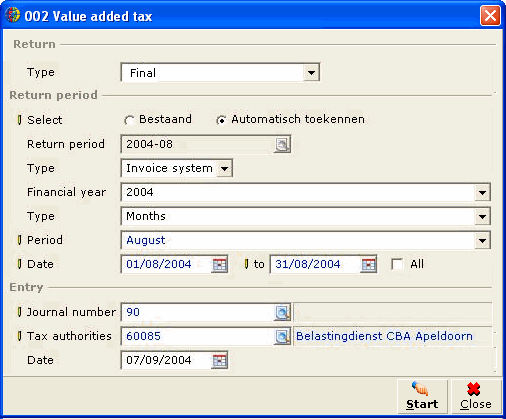
Task: Expand the Financial year 2004 dropdown
Action: pos(482,192)
